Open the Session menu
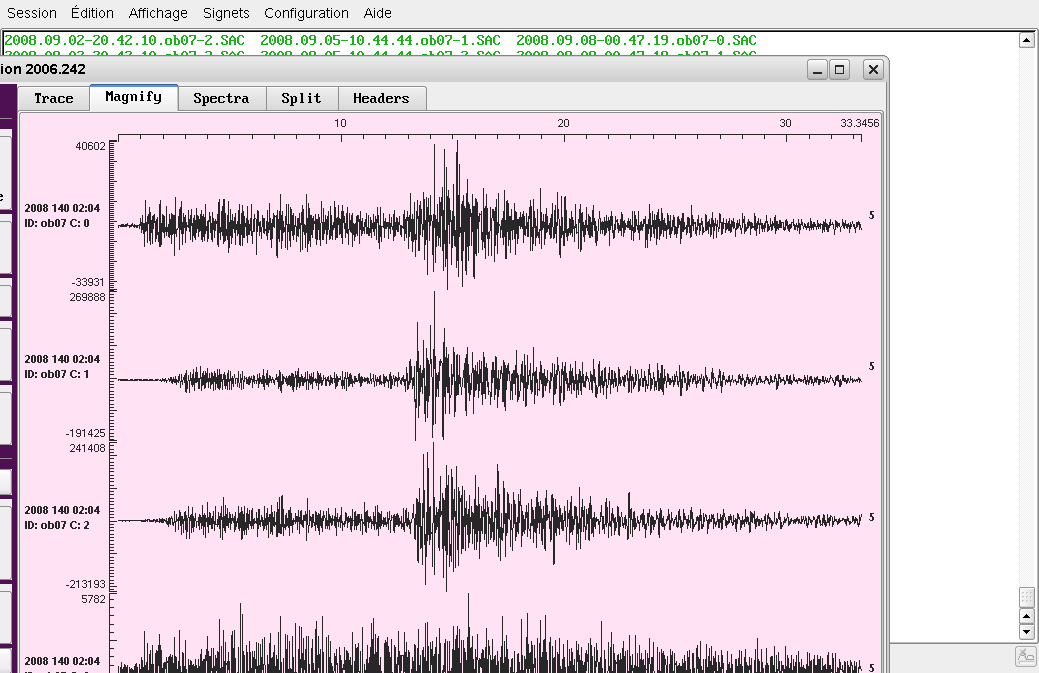1039x673 pixels. pos(32,13)
